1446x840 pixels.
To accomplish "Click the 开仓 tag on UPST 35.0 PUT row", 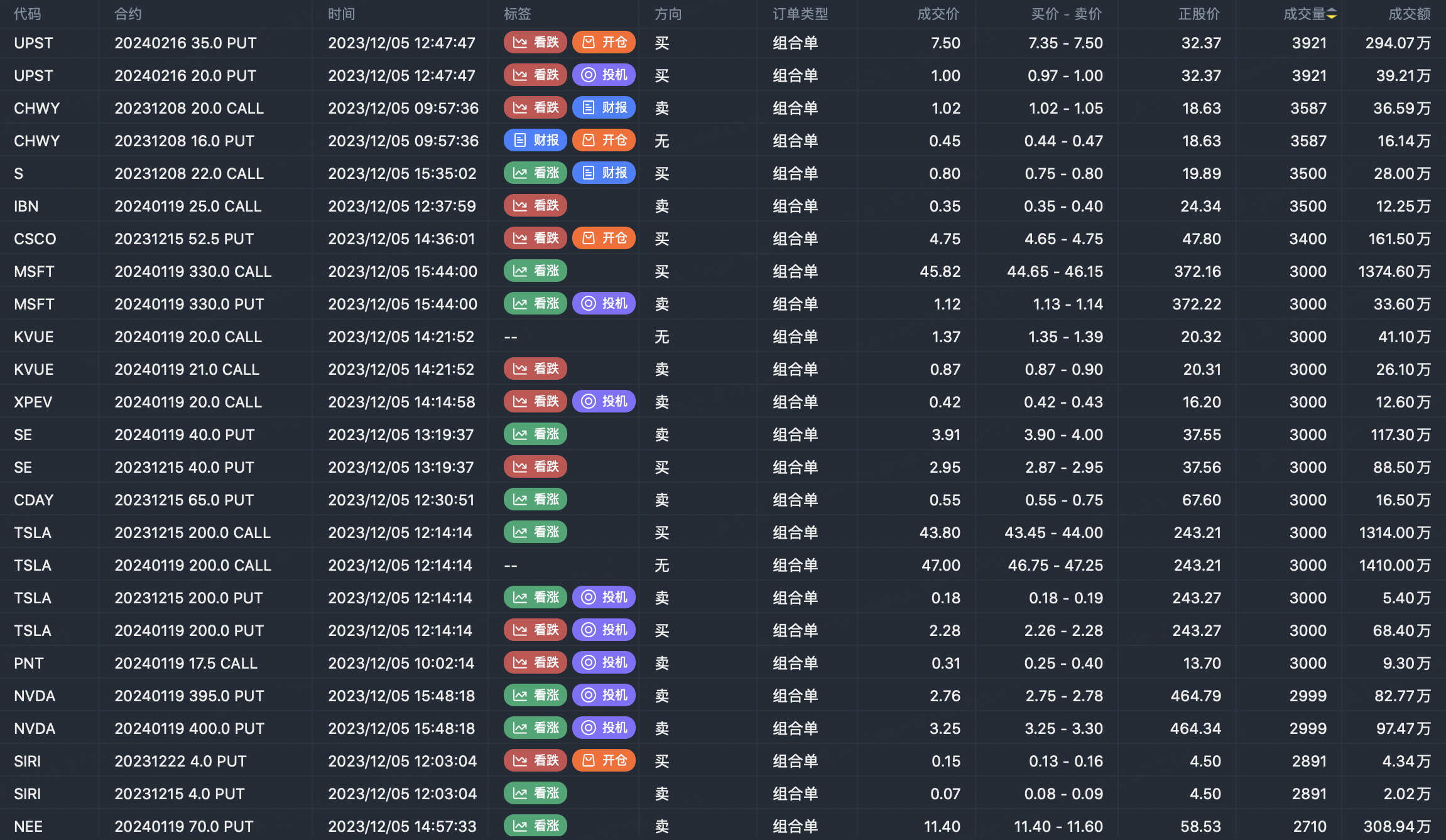I will [604, 42].
